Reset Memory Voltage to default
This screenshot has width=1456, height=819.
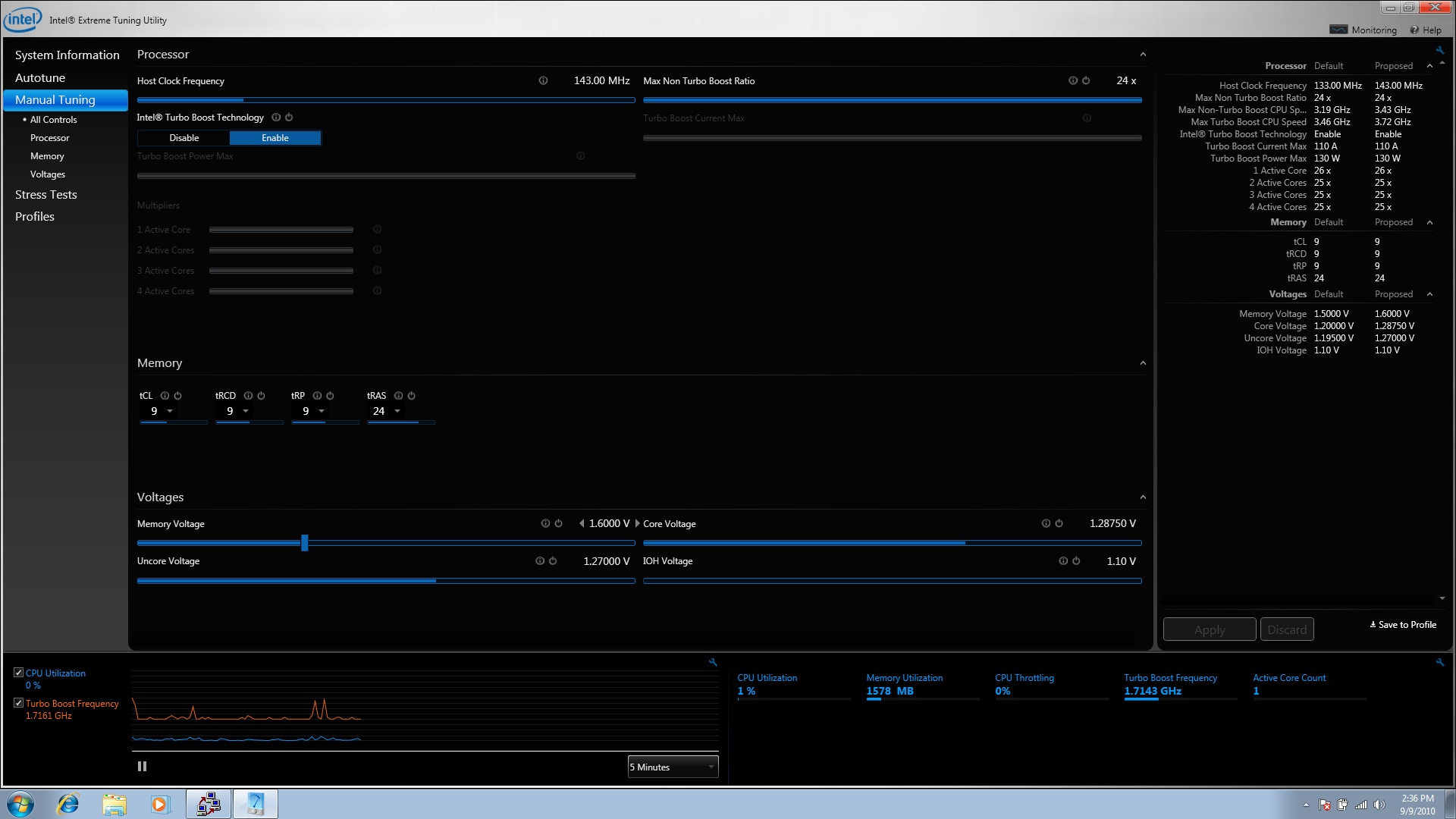click(x=558, y=523)
